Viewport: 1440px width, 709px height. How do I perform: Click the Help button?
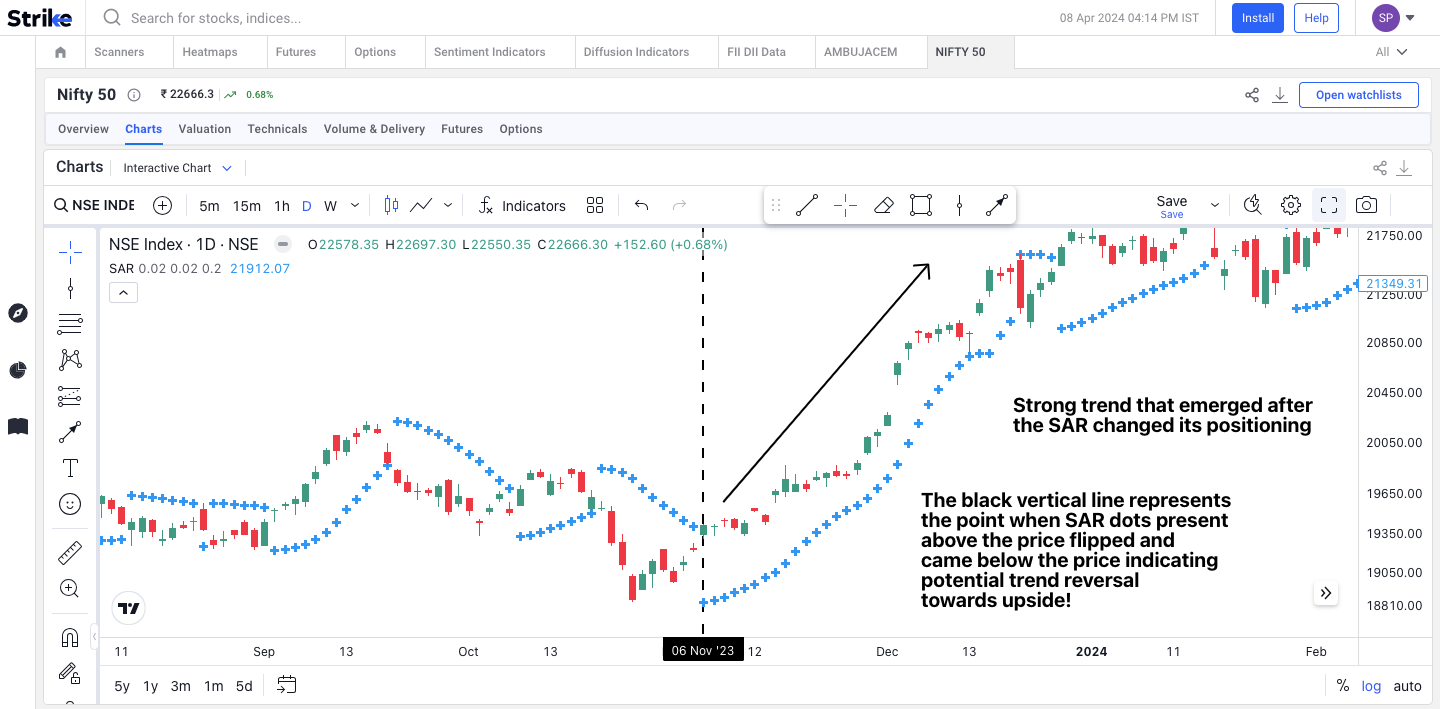point(1316,18)
